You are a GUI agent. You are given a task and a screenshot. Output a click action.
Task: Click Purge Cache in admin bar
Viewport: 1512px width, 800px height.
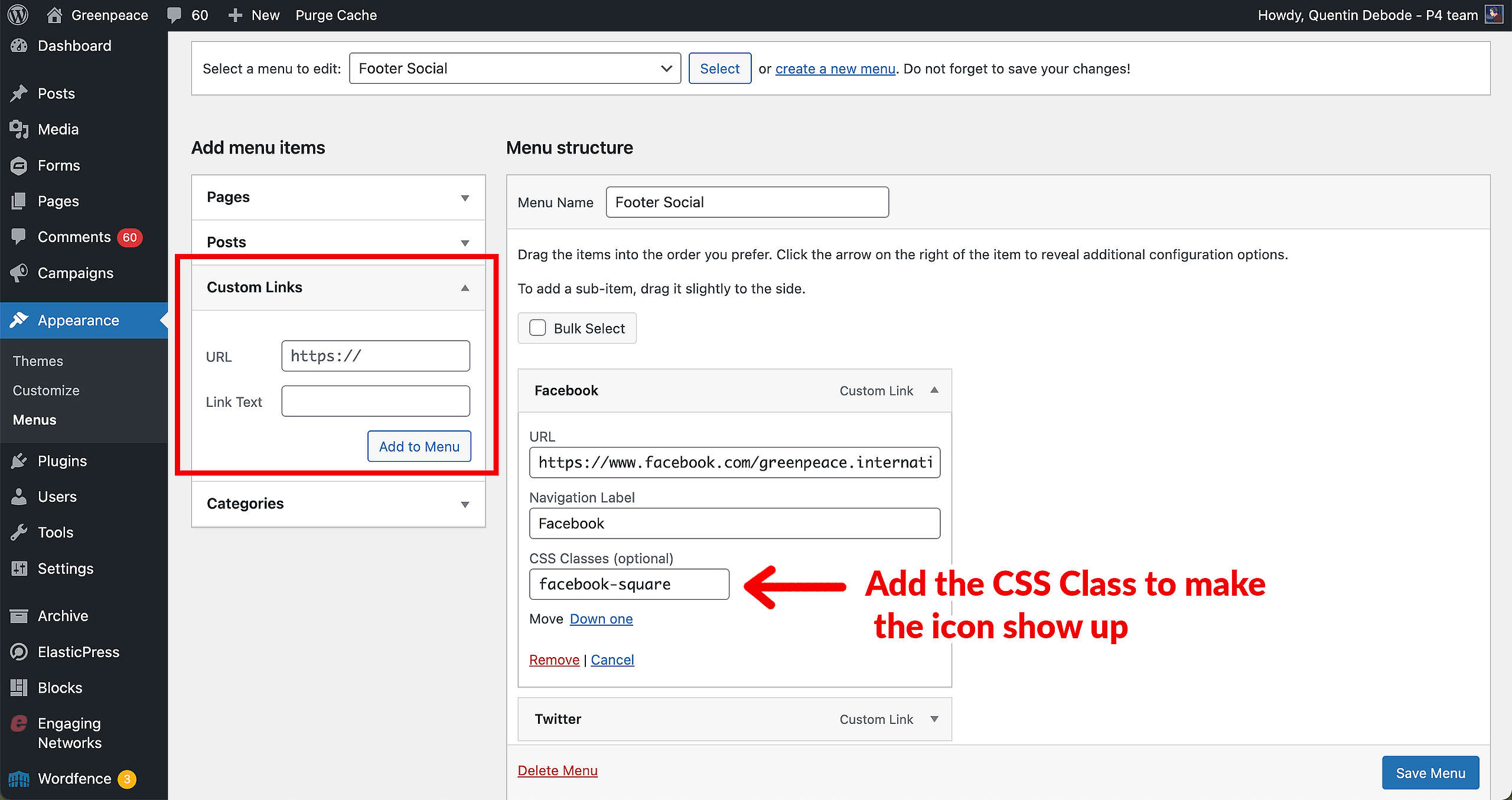(x=336, y=15)
